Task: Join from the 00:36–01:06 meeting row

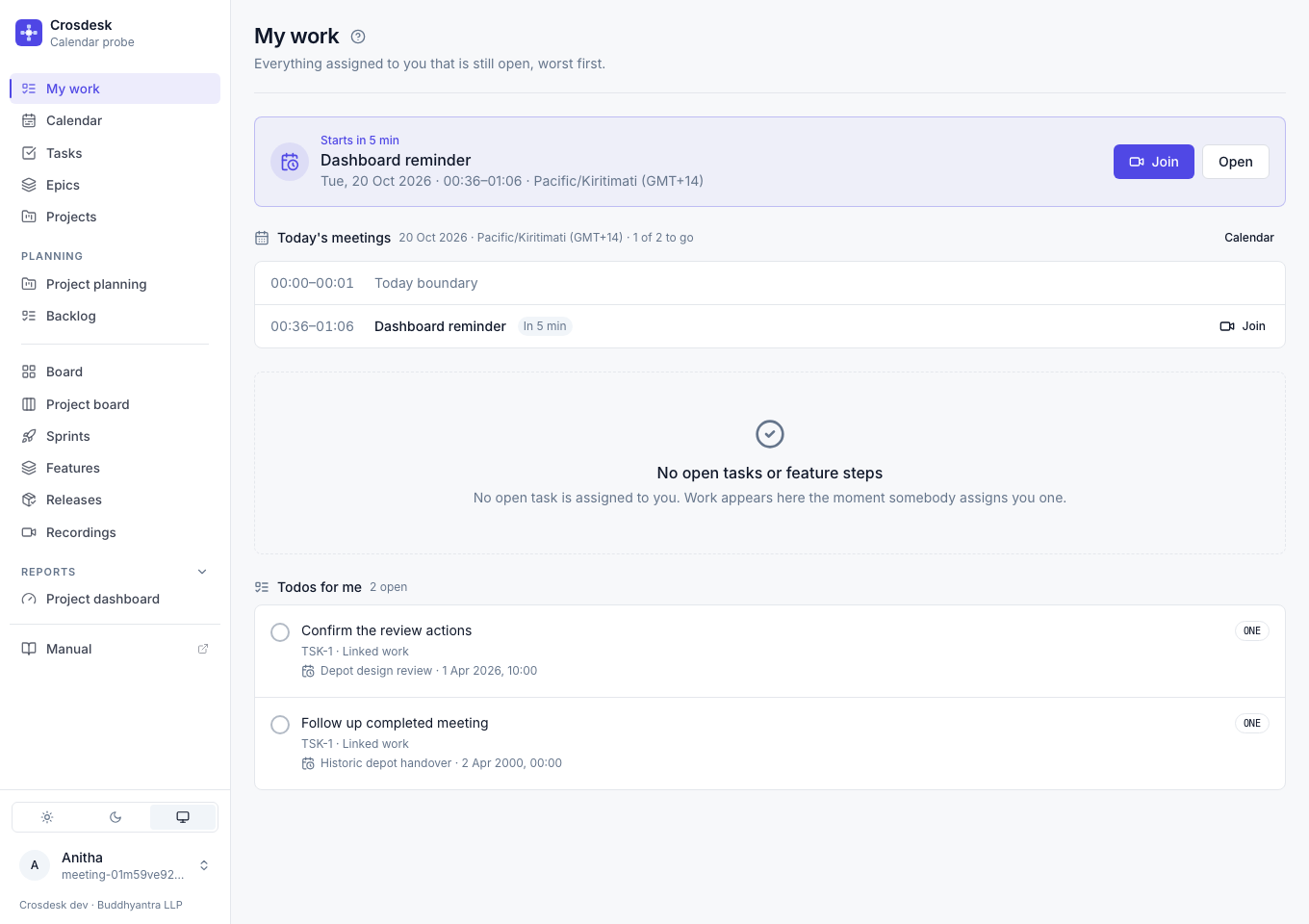Action: click(1243, 326)
